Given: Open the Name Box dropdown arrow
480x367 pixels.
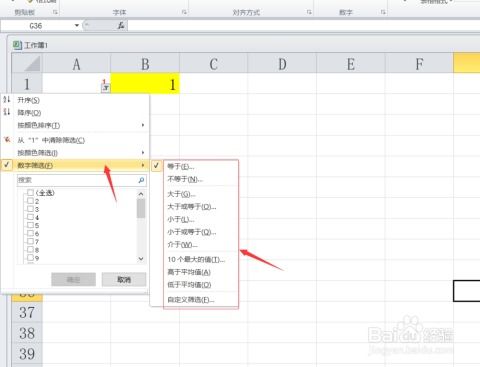Looking at the screenshot, I should coord(77,25).
